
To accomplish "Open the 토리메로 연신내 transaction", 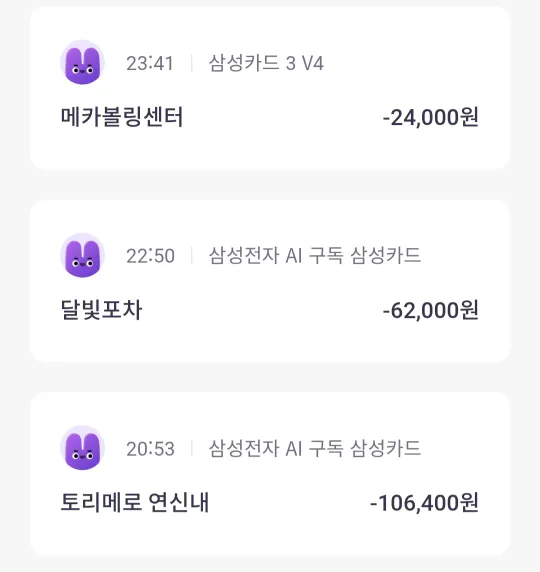I will [x=270, y=474].
